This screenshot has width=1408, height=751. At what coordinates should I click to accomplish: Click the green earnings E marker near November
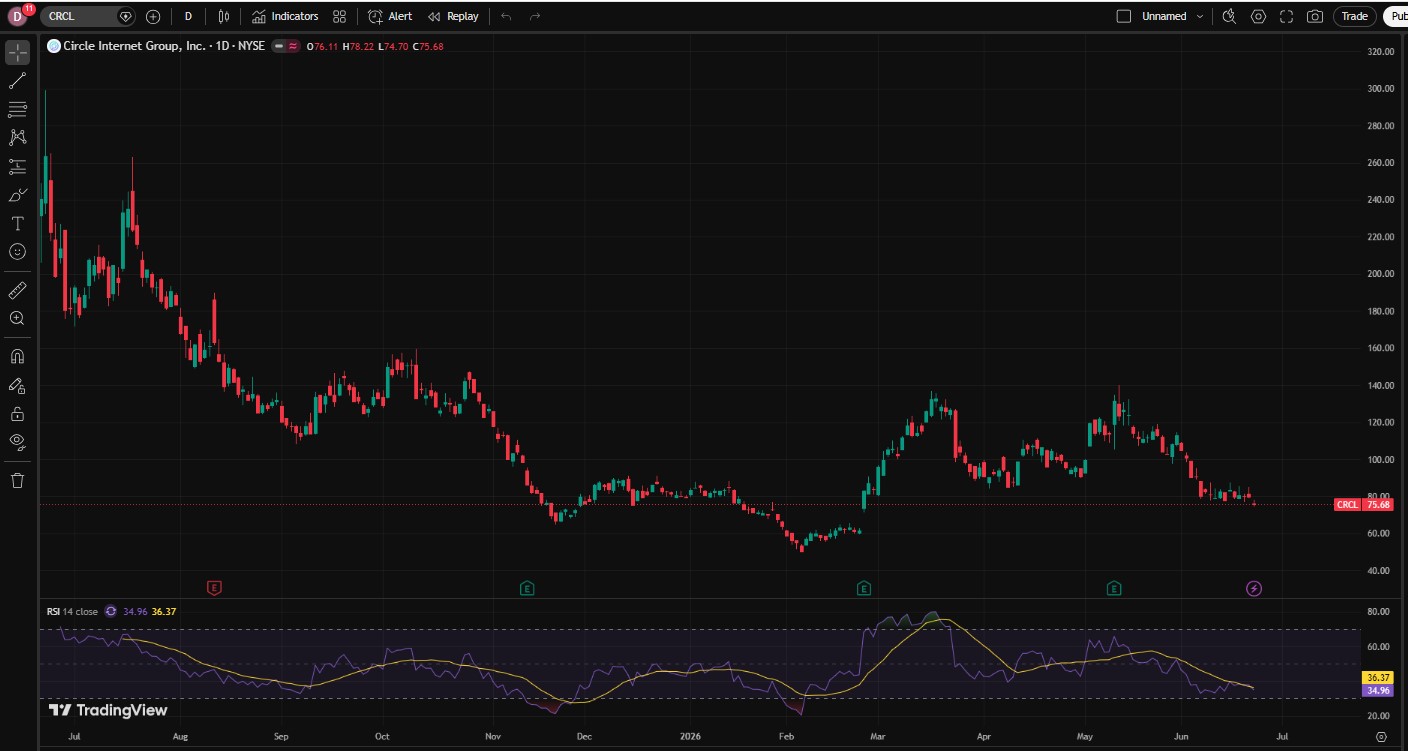(x=527, y=588)
